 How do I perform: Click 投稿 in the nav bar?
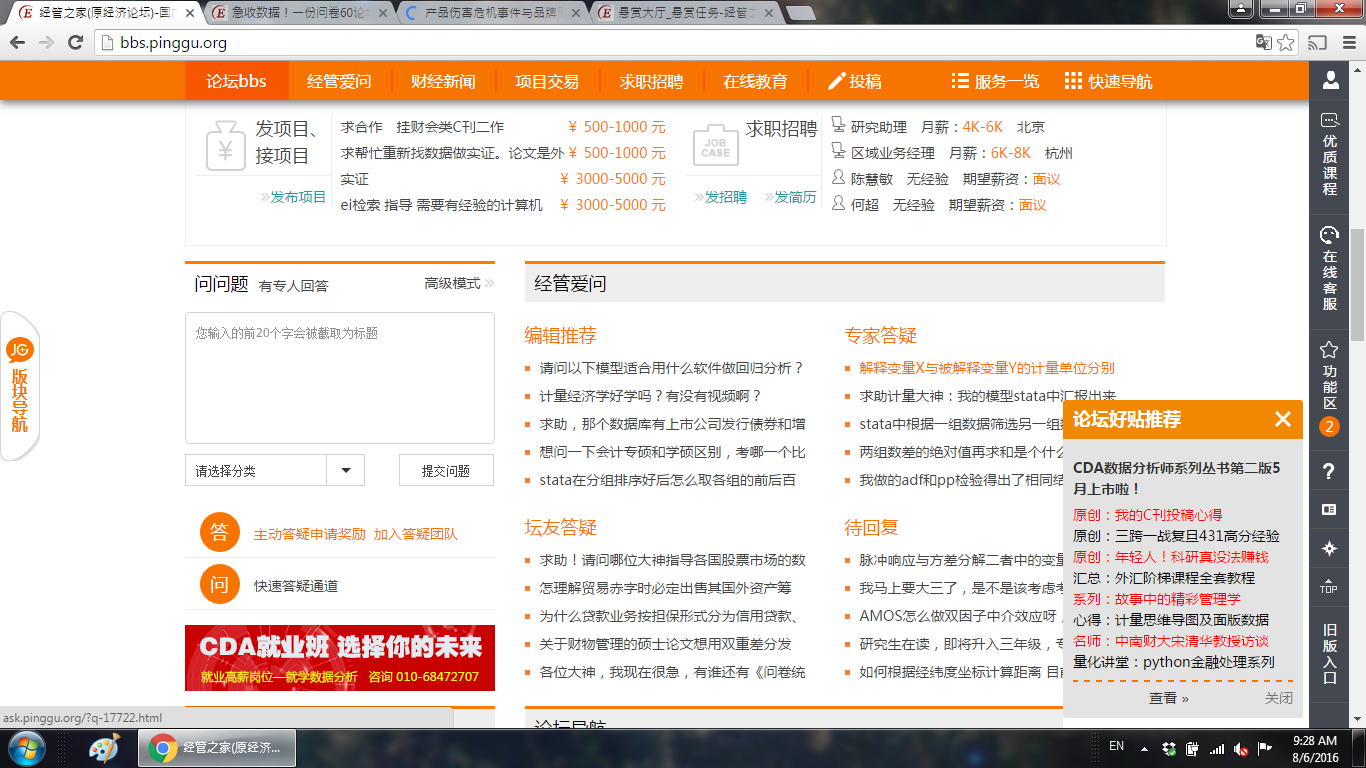pos(855,82)
